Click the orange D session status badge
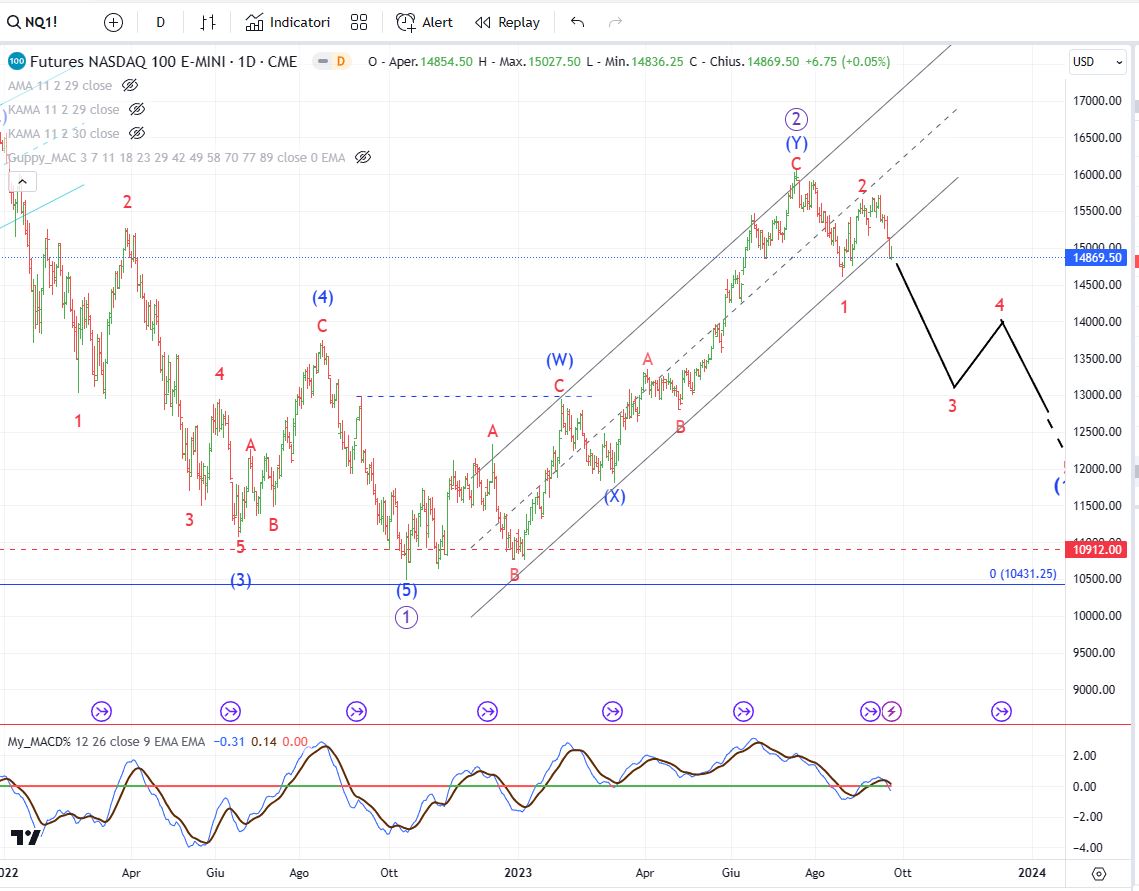This screenshot has height=891, width=1139. (x=340, y=62)
